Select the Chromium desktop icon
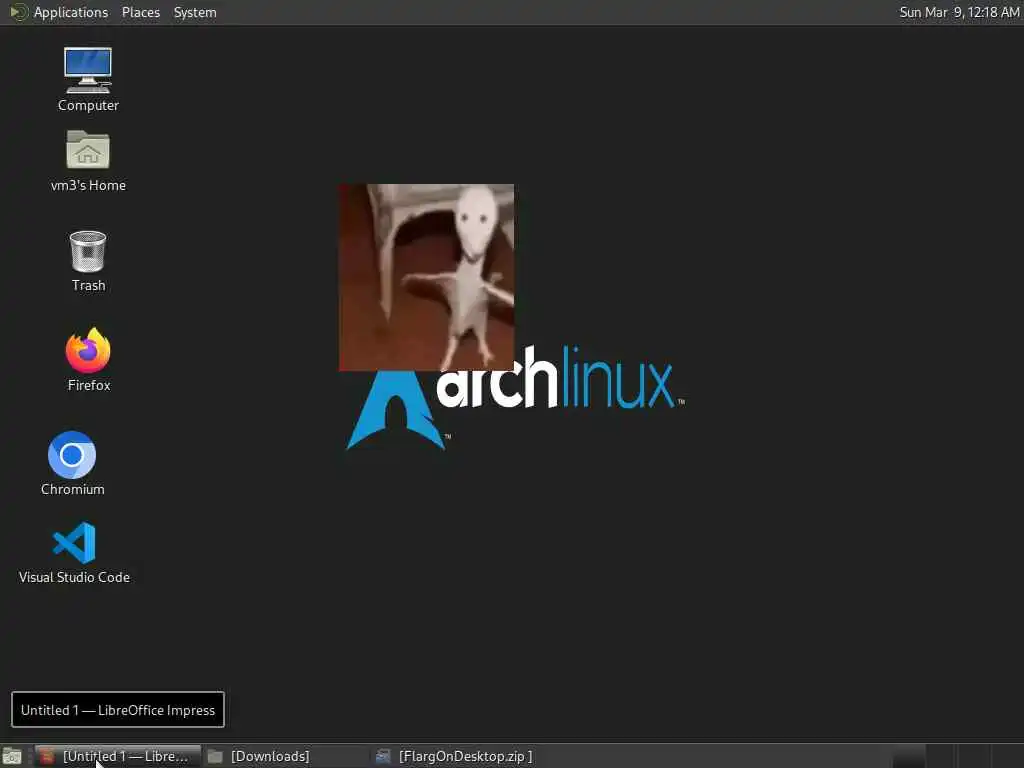The width and height of the screenshot is (1024, 768). [72, 463]
